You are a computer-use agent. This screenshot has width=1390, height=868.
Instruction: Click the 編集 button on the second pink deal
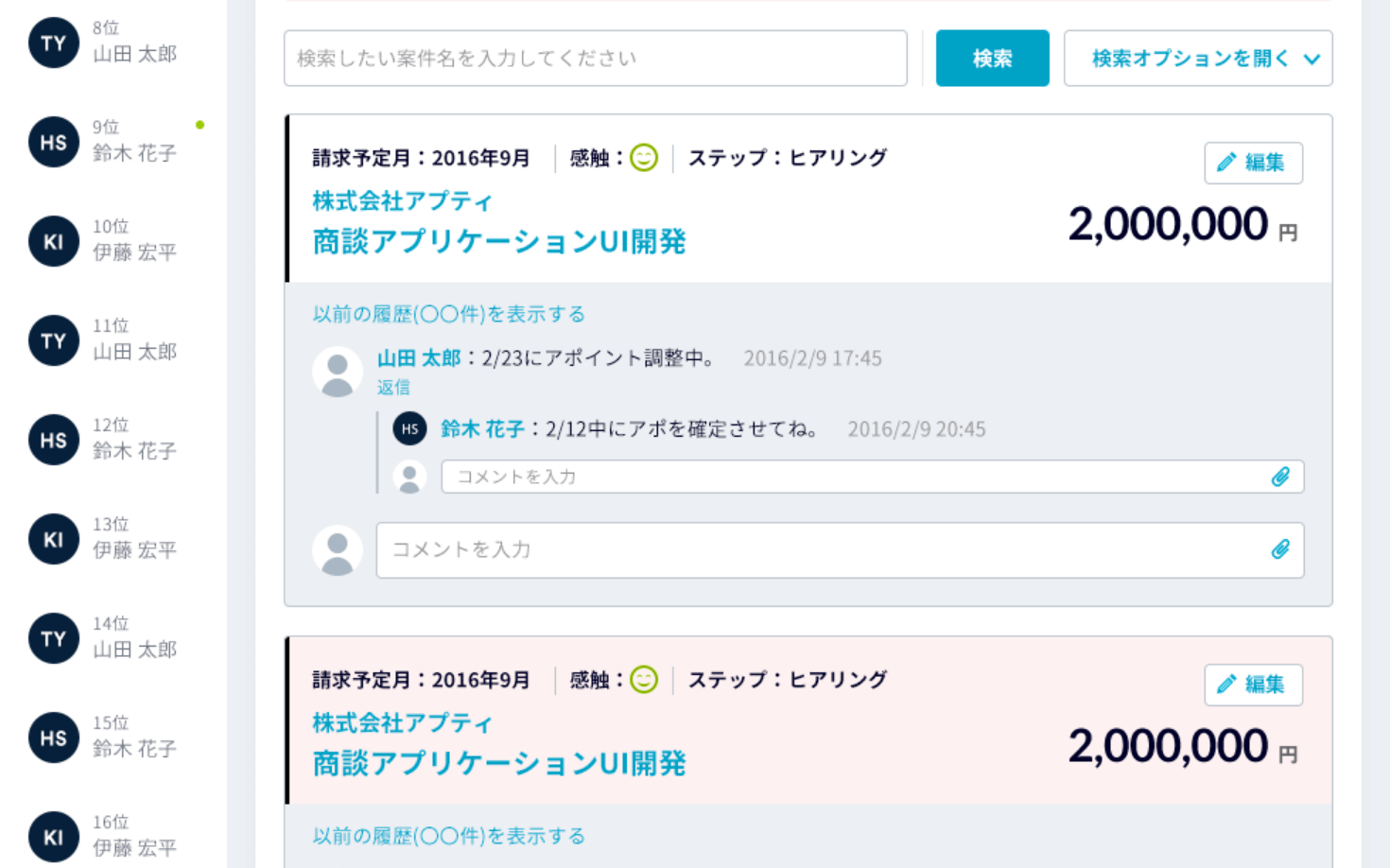point(1253,685)
